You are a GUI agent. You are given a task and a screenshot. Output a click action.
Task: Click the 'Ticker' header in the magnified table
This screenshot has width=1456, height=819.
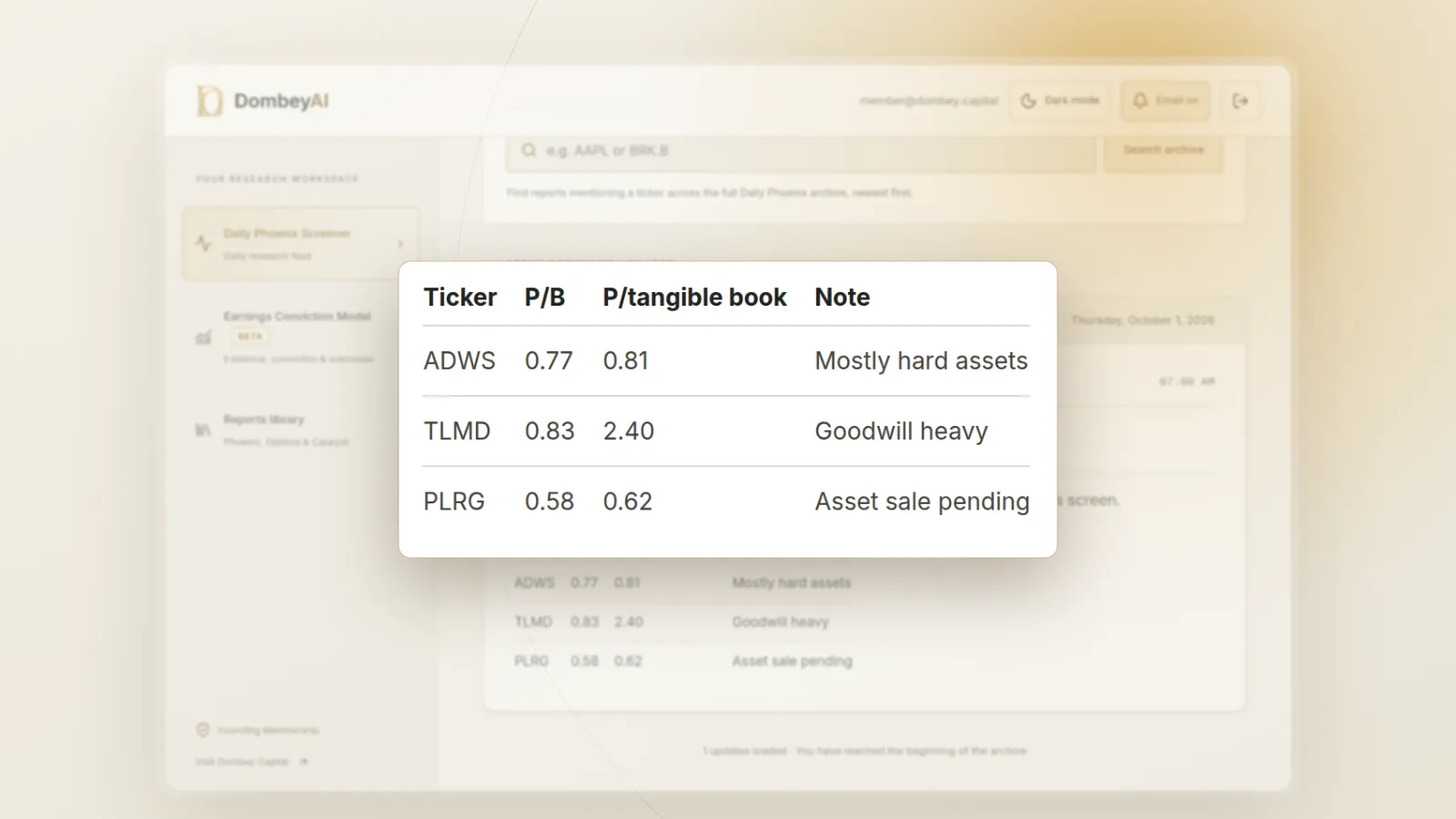(460, 298)
